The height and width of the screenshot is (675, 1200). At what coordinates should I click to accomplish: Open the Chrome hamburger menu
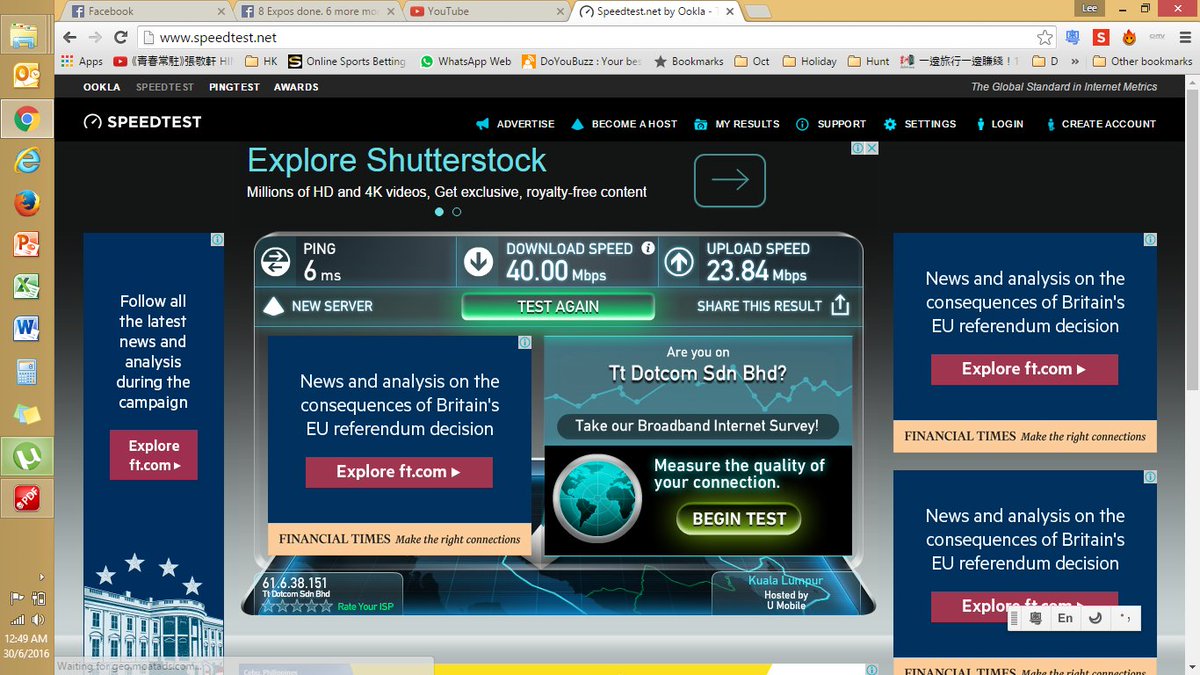click(1185, 37)
